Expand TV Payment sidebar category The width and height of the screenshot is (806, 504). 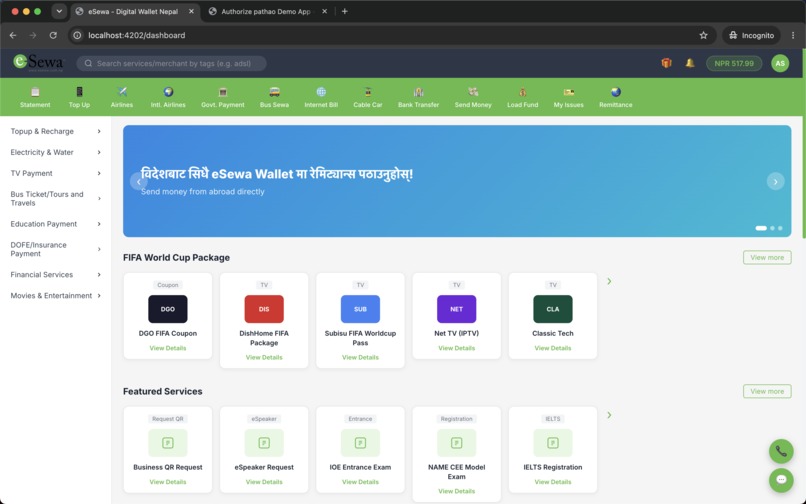pyautogui.click(x=56, y=173)
